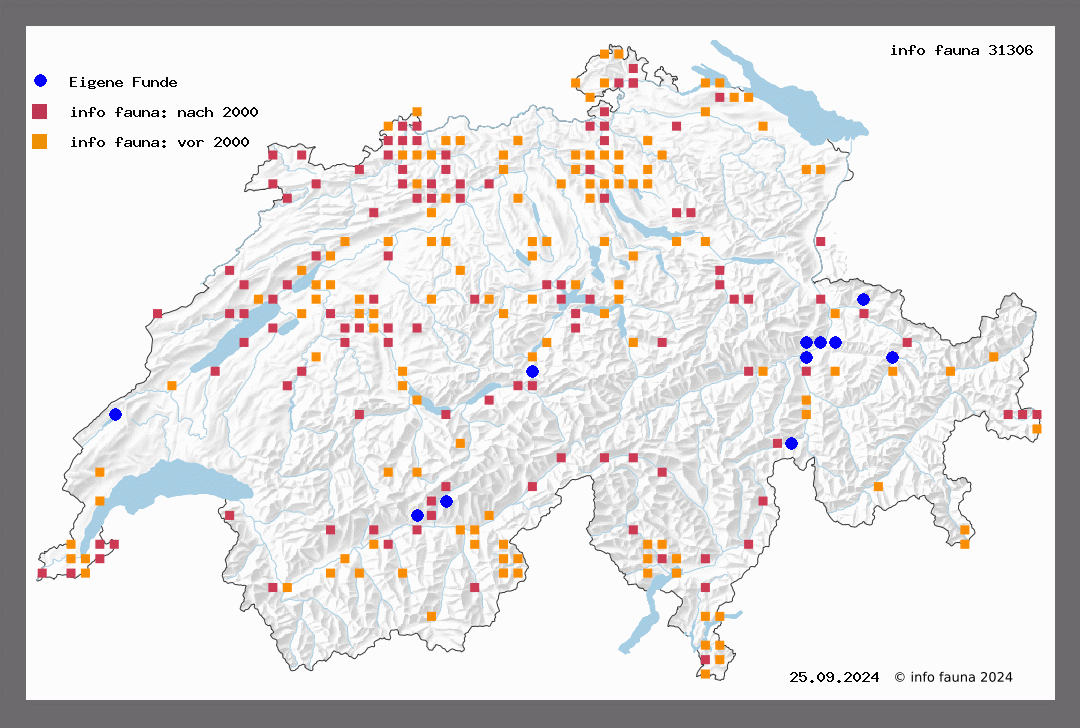Select the westernmost blue dot marker
This screenshot has width=1080, height=728.
pyautogui.click(x=115, y=414)
